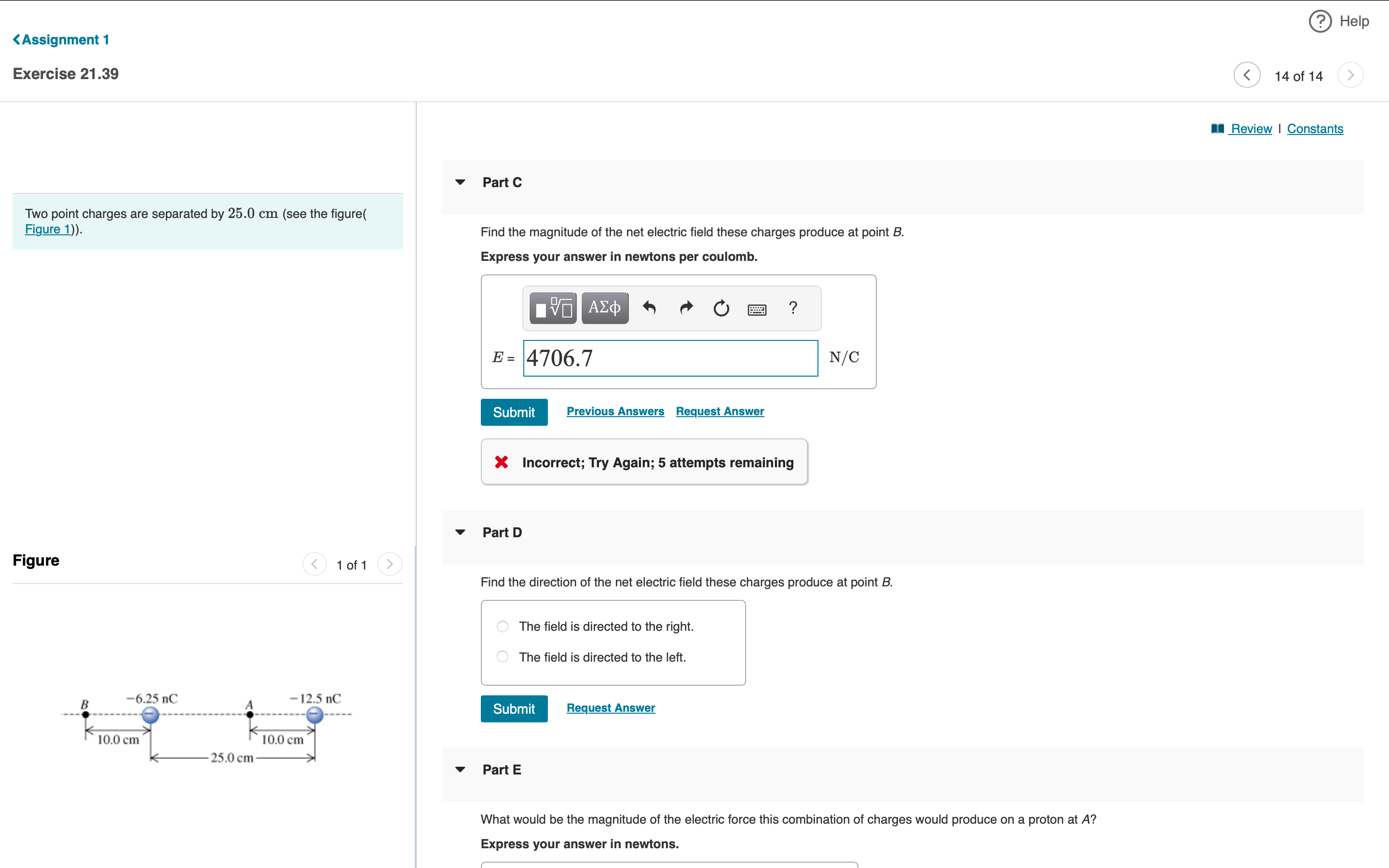This screenshot has width=1389, height=868.
Task: Reset the answer field
Action: coord(721,308)
